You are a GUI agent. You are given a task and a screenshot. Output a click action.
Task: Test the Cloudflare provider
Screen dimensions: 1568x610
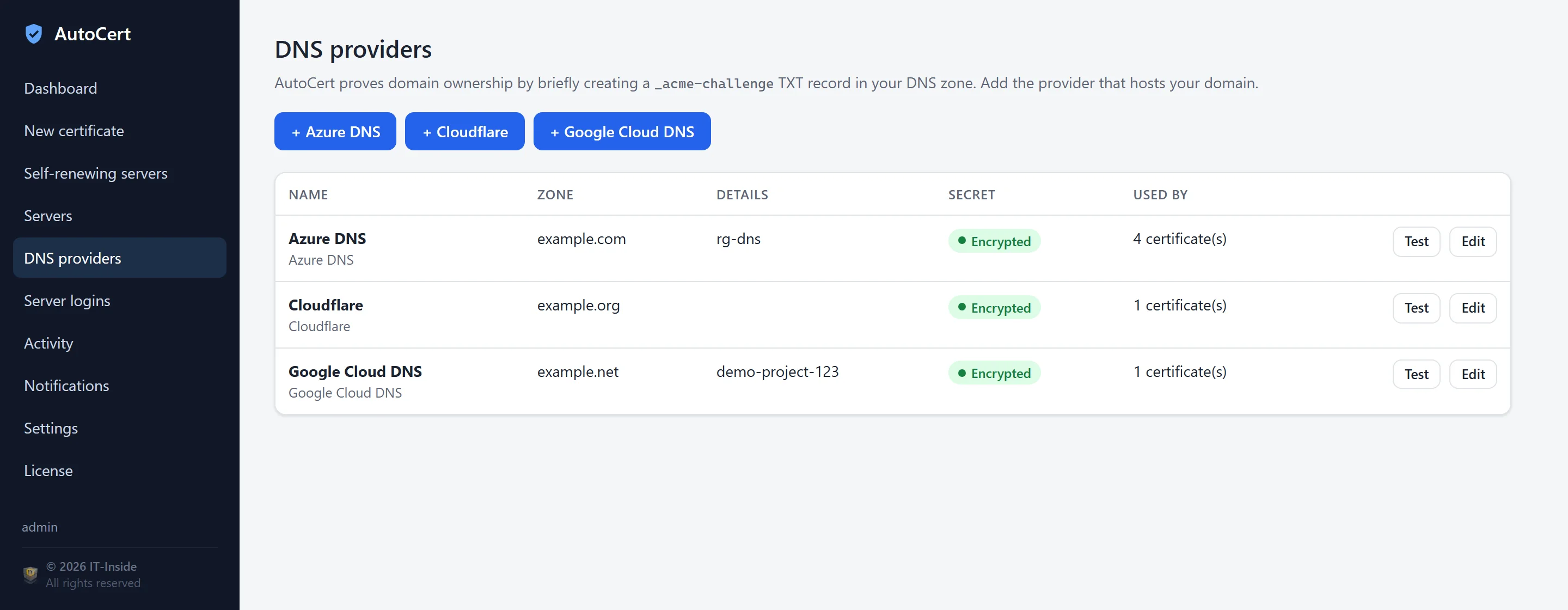click(x=1416, y=308)
